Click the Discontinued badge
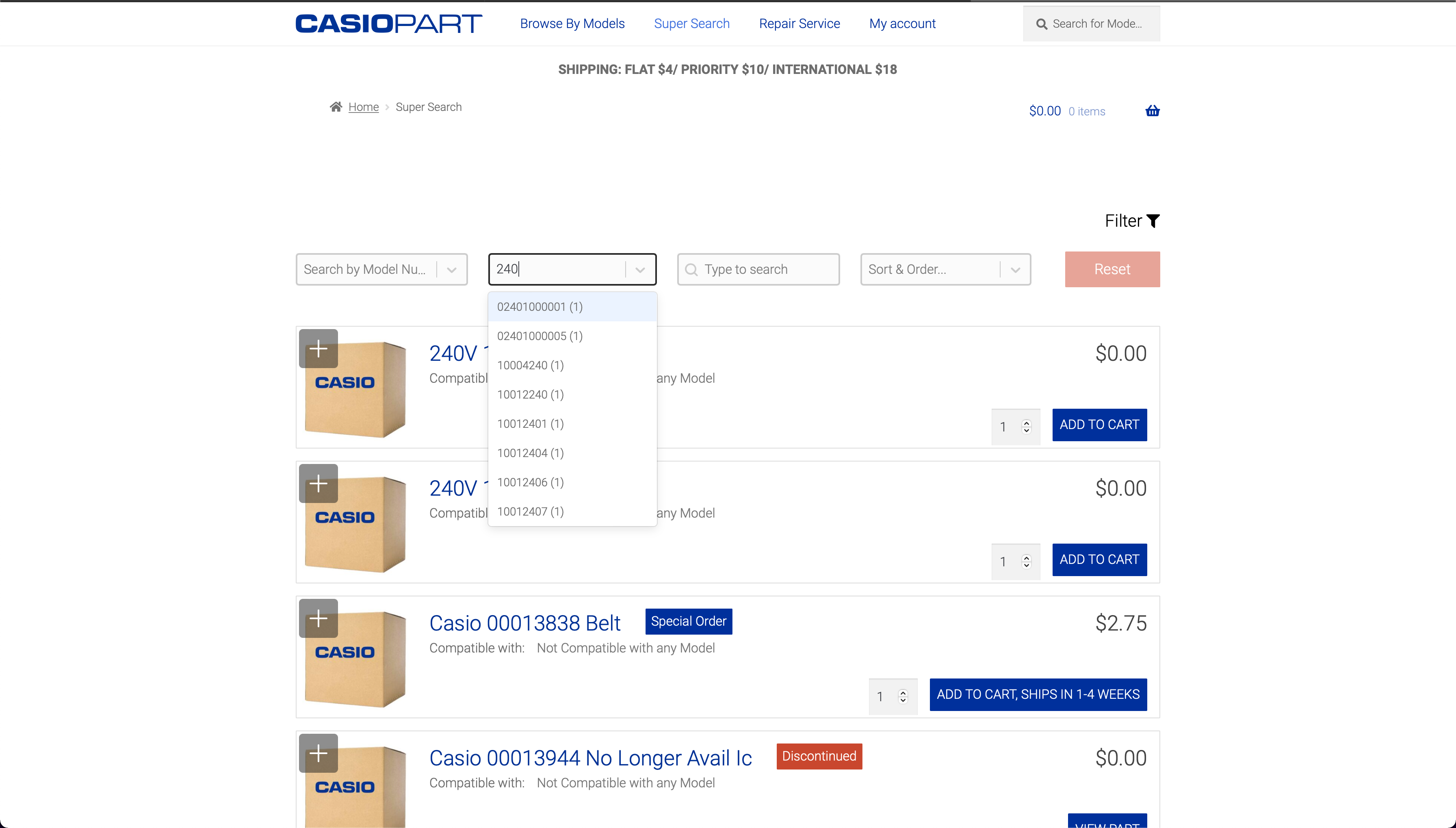The image size is (1456, 828). (819, 756)
